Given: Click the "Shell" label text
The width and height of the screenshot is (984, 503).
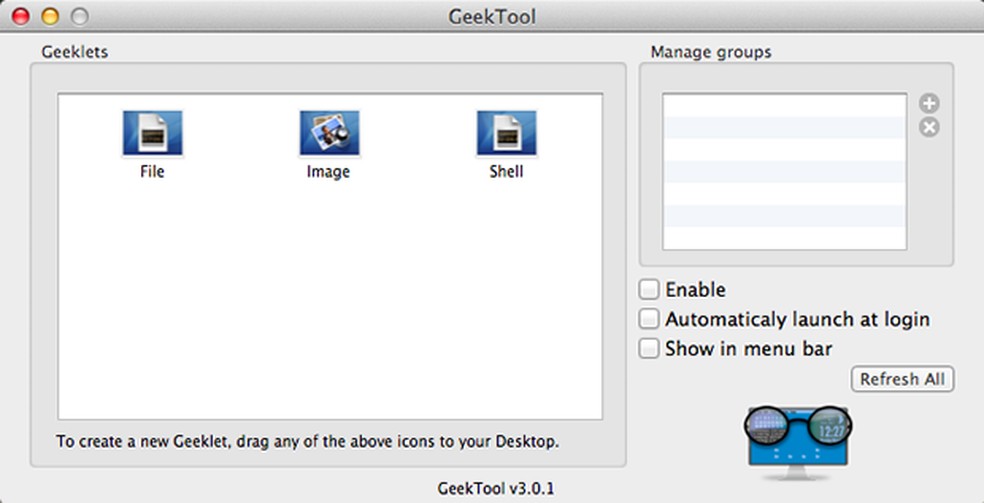Looking at the screenshot, I should tap(506, 172).
